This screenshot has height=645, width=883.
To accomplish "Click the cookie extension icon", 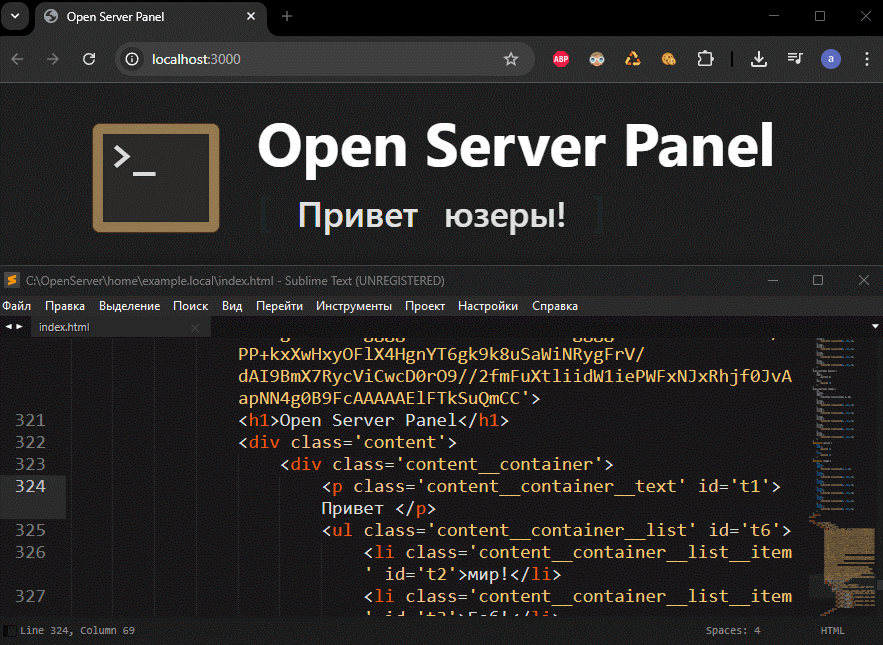I will pyautogui.click(x=669, y=59).
